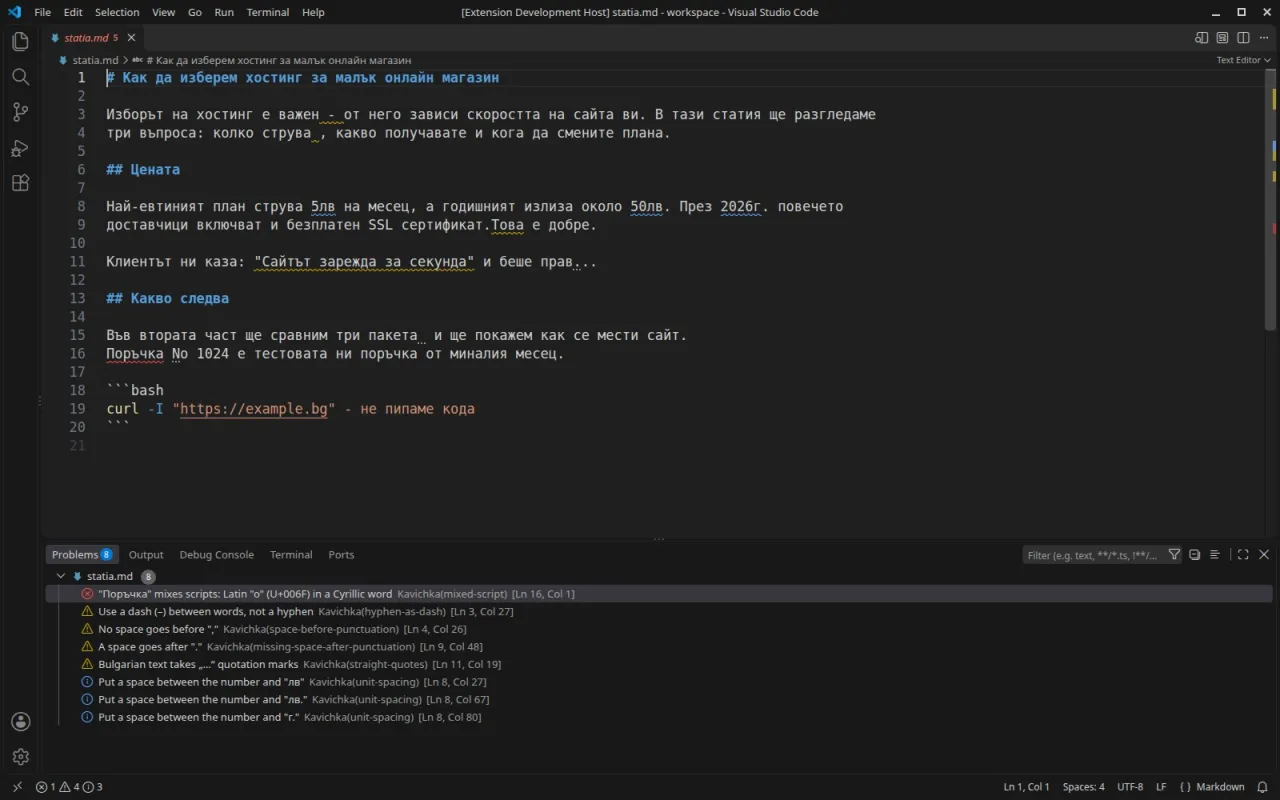Click the Ln 1, Col 1 status item
Viewport: 1280px width, 800px height.
[1026, 787]
